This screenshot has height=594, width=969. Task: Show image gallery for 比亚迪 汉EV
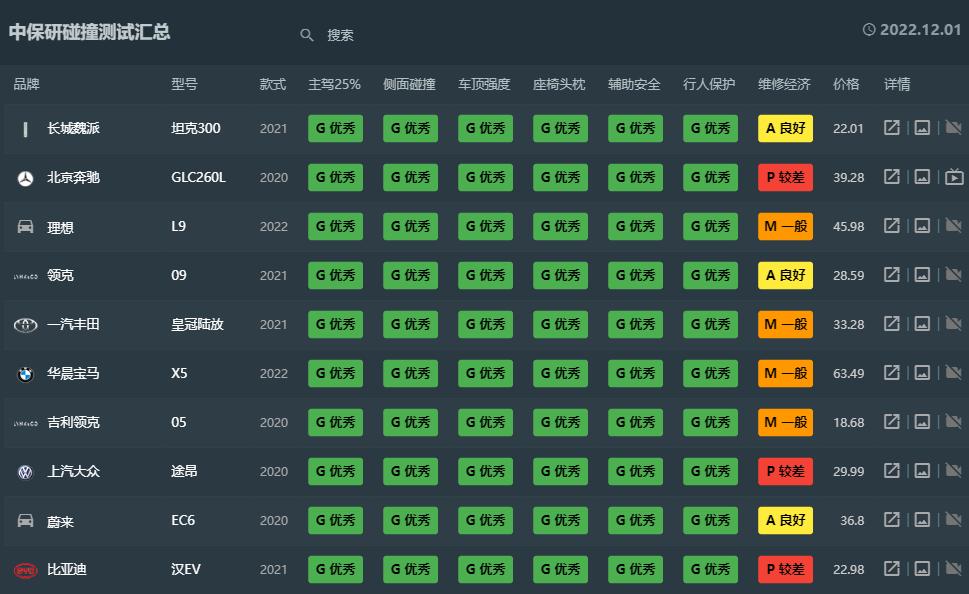click(922, 569)
